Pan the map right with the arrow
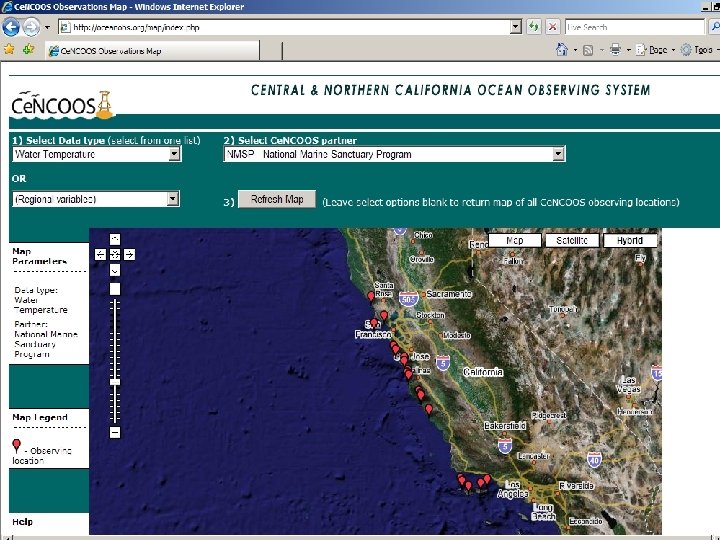 point(129,254)
